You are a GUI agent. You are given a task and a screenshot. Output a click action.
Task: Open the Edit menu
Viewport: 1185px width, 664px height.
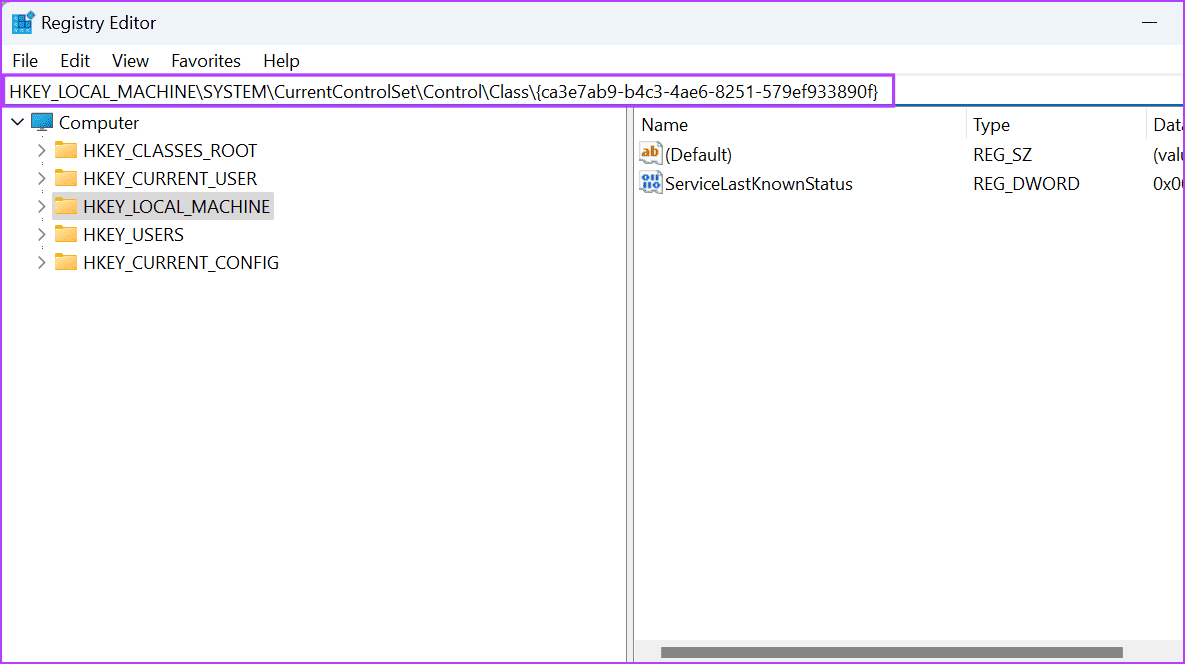(75, 60)
